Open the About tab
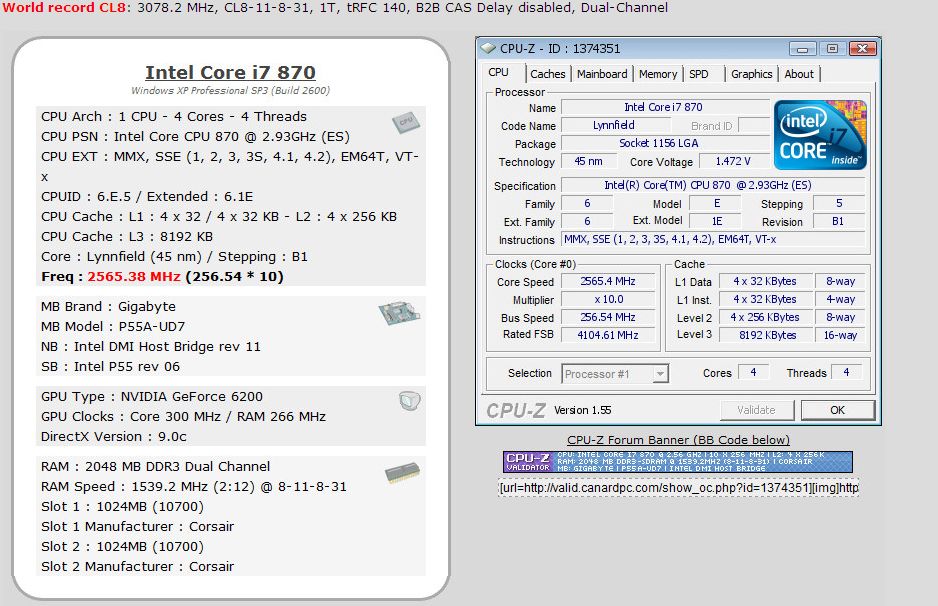Viewport: 938px width, 606px height. coord(799,74)
